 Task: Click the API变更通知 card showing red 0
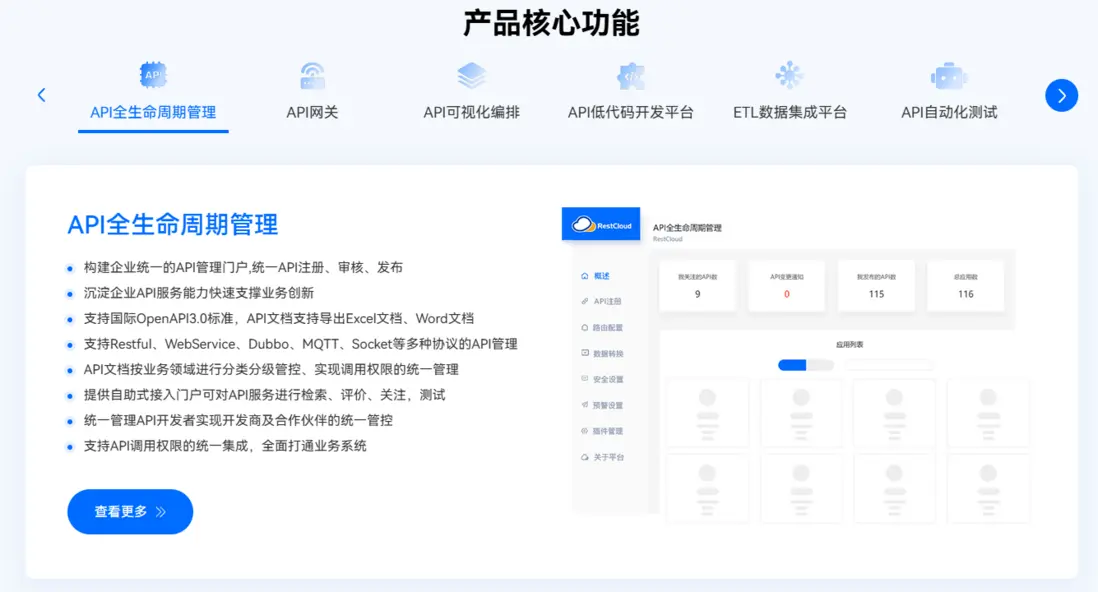(x=786, y=286)
